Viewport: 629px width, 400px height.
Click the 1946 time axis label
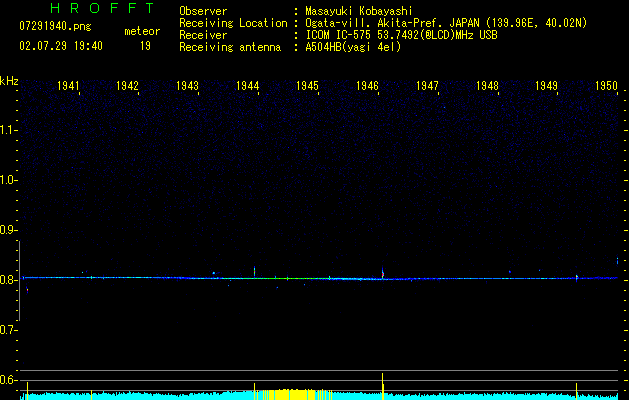[367, 85]
